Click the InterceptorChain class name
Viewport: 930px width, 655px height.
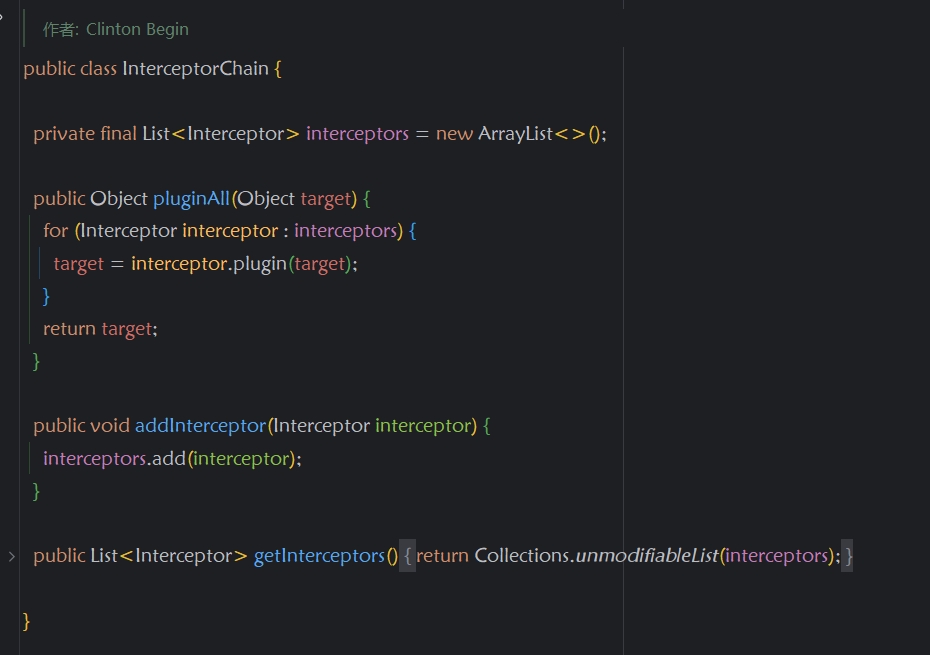coord(195,69)
